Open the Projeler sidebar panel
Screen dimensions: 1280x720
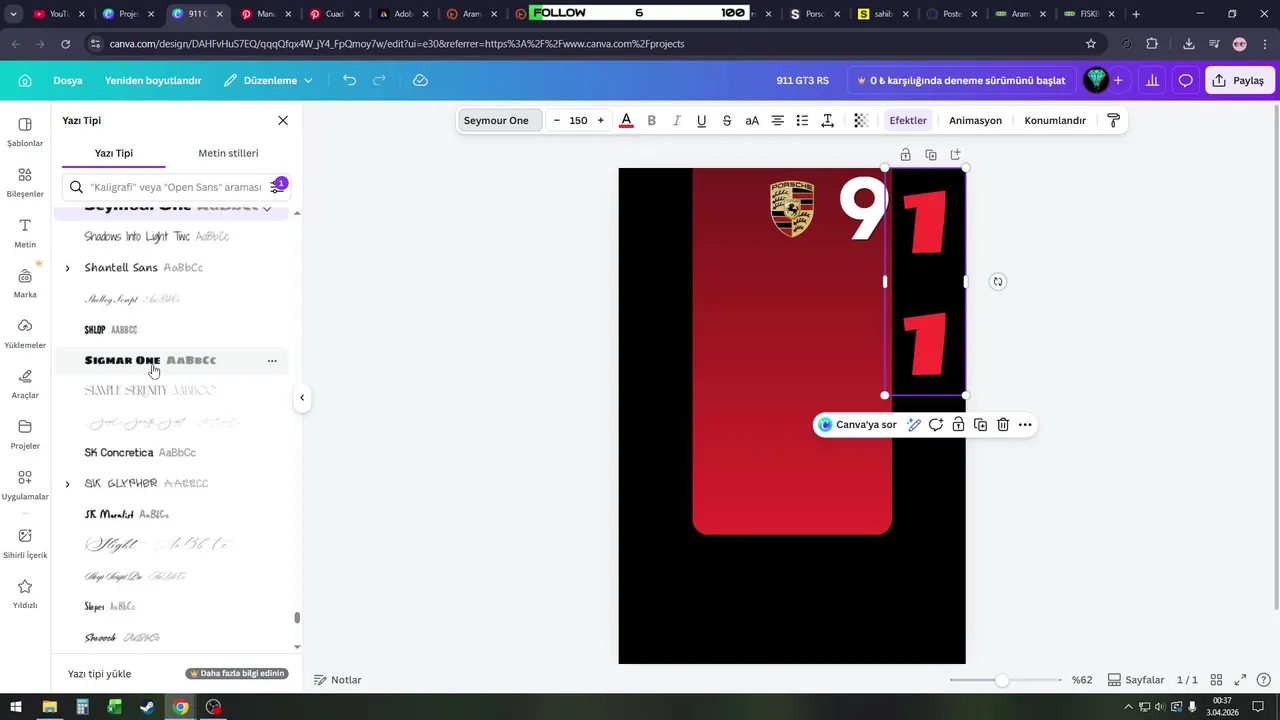pyautogui.click(x=25, y=434)
